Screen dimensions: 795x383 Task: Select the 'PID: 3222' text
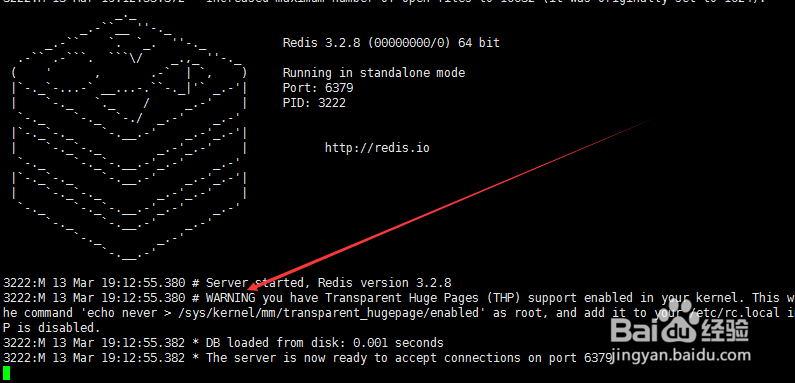tap(314, 103)
